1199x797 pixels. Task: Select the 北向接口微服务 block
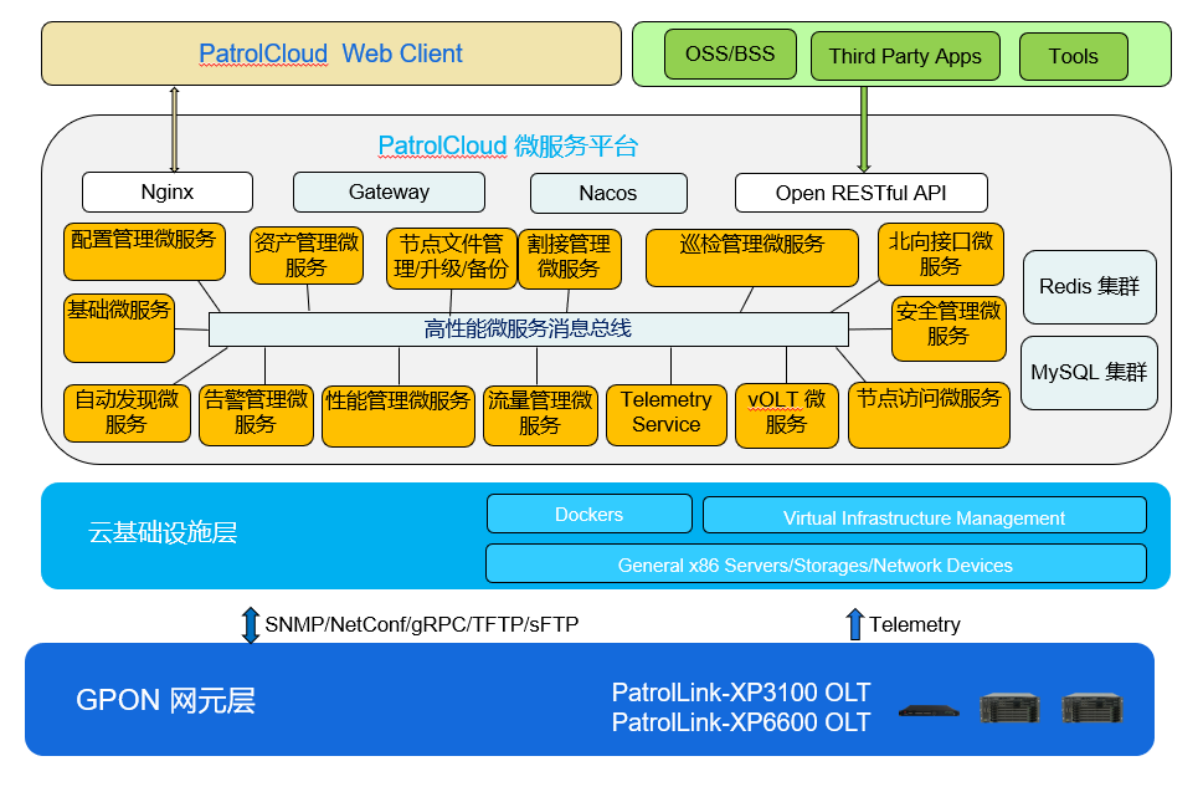coord(941,254)
